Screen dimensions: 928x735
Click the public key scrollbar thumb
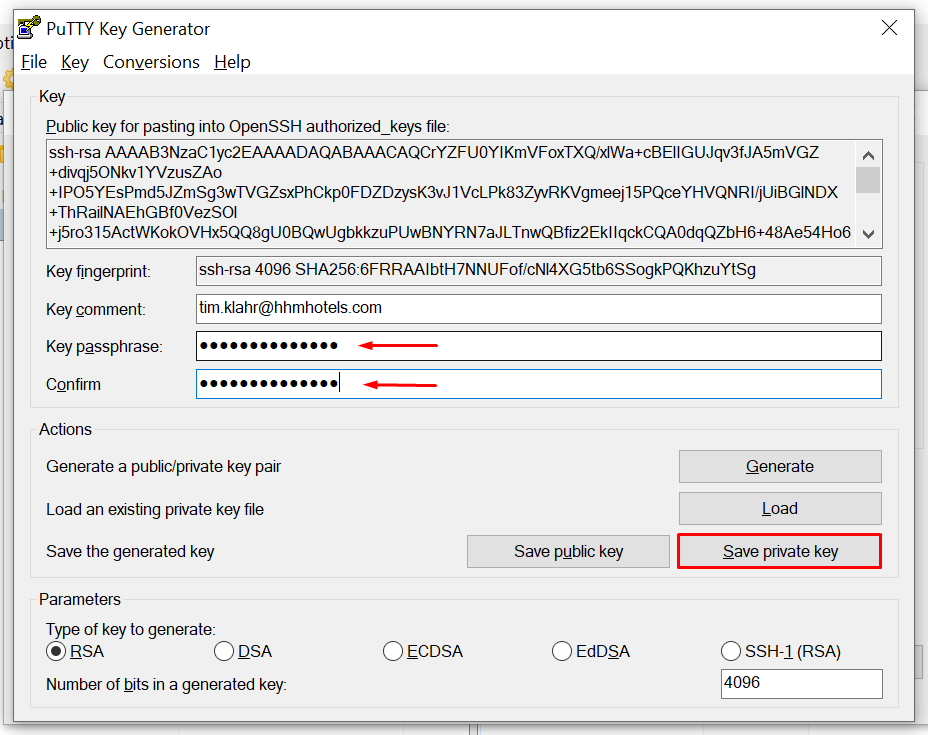[x=868, y=180]
